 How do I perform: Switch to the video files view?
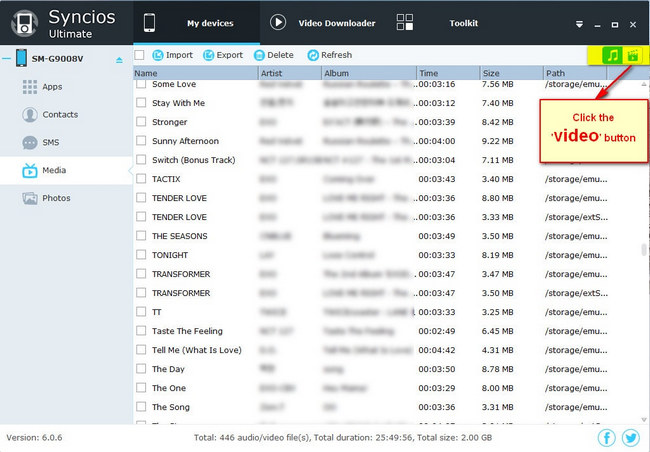pyautogui.click(x=632, y=55)
